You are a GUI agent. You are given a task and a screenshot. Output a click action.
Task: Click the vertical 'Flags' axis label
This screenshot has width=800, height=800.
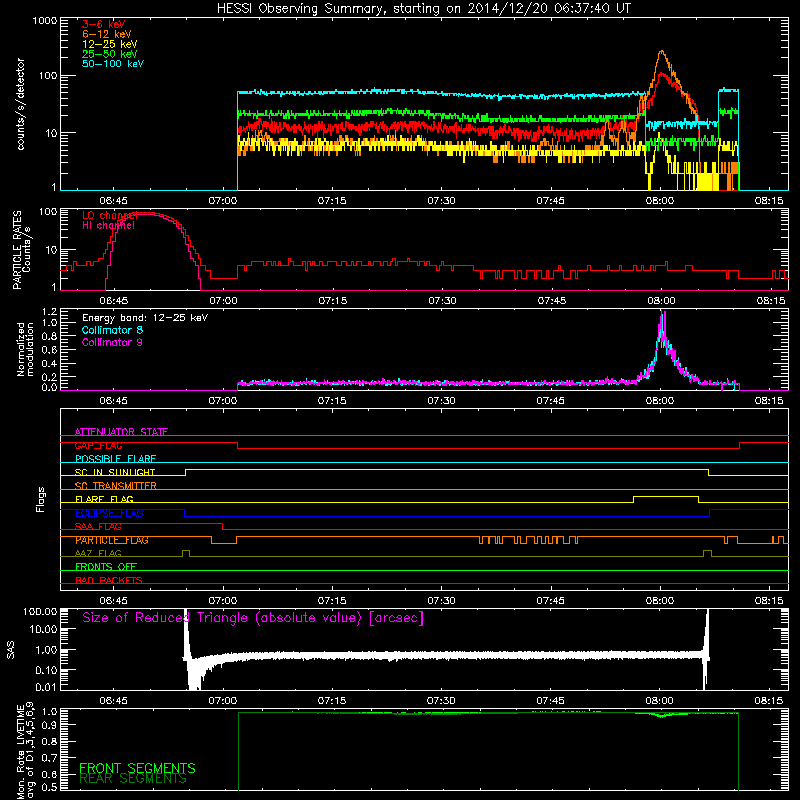tap(41, 499)
